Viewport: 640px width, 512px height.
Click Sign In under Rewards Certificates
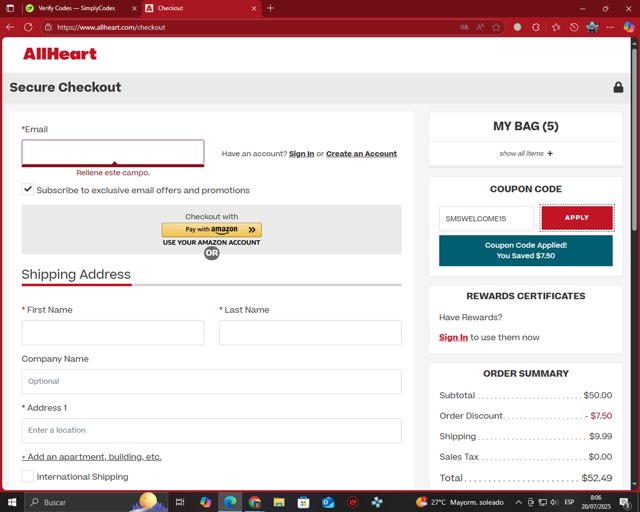click(453, 337)
